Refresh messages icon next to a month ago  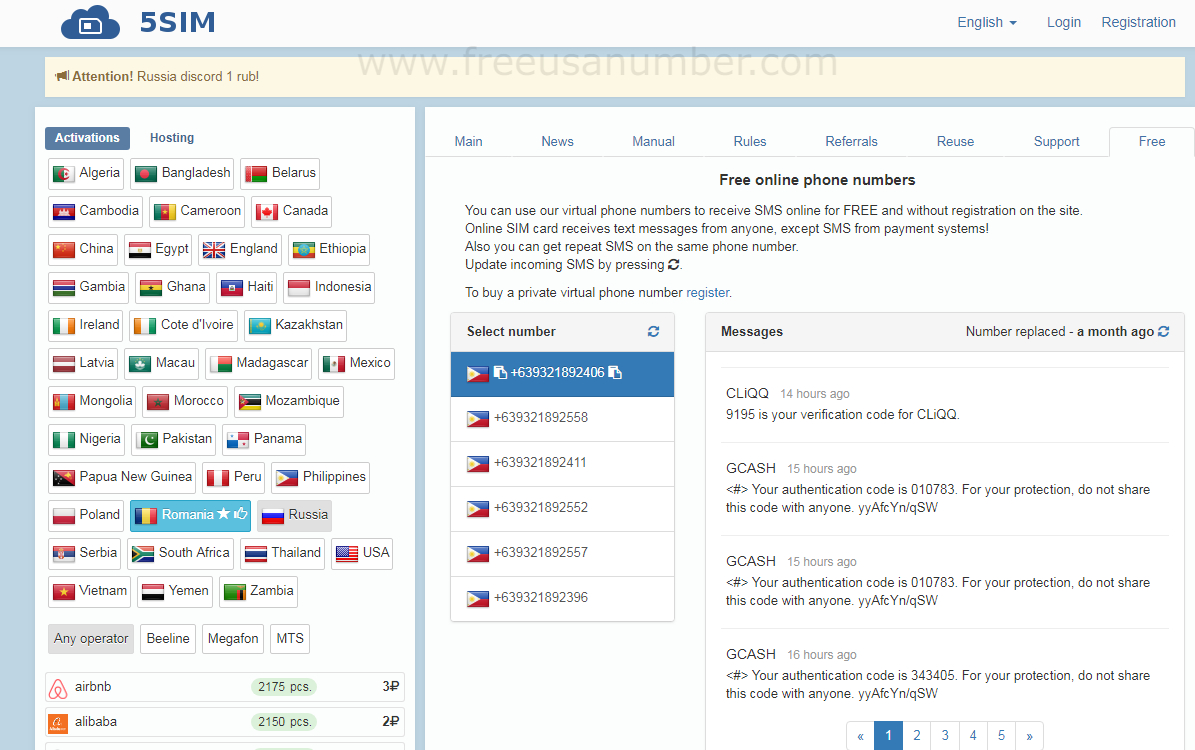pos(1163,332)
